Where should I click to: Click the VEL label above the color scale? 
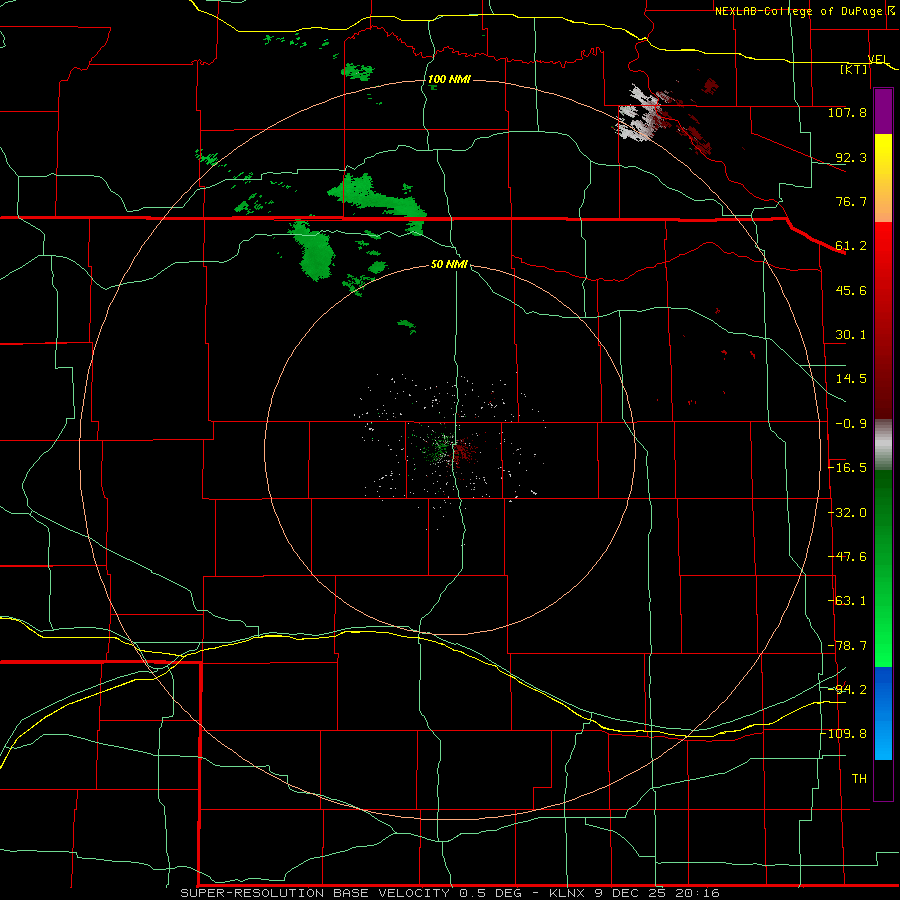point(878,59)
